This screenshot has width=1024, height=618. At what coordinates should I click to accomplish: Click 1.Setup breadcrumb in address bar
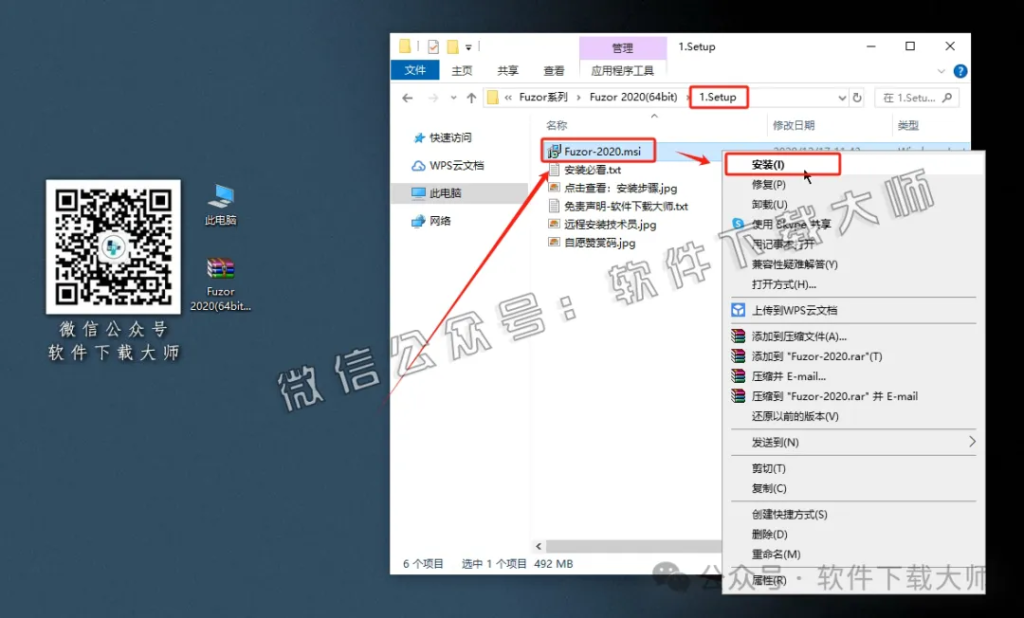point(718,97)
